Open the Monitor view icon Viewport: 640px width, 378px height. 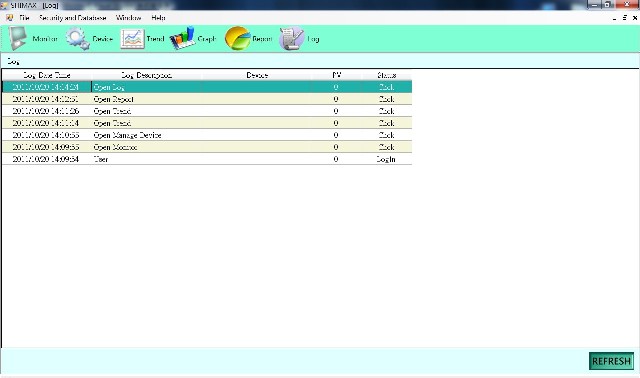point(18,38)
